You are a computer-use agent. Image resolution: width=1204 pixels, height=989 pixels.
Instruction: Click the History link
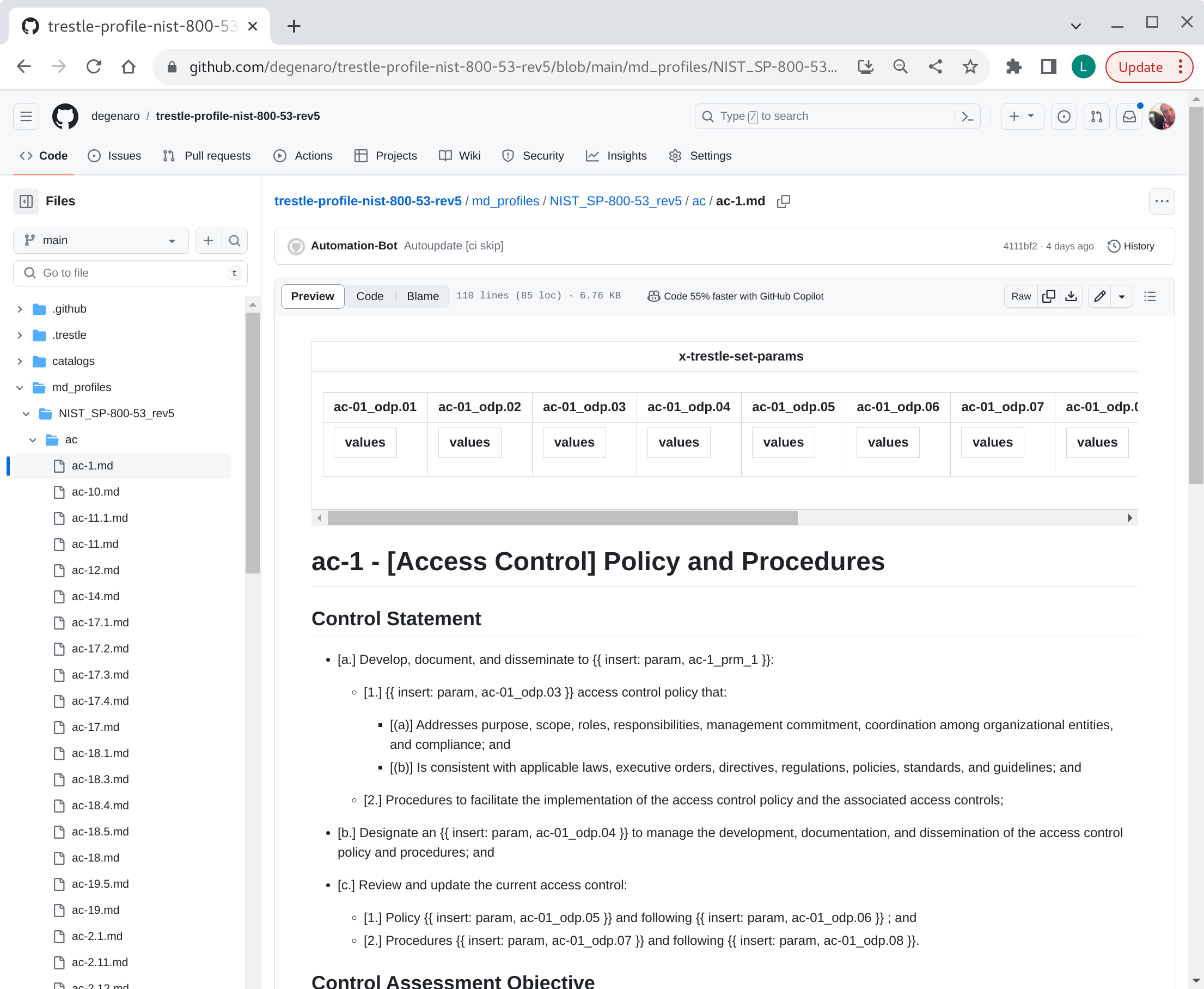pyautogui.click(x=1130, y=246)
